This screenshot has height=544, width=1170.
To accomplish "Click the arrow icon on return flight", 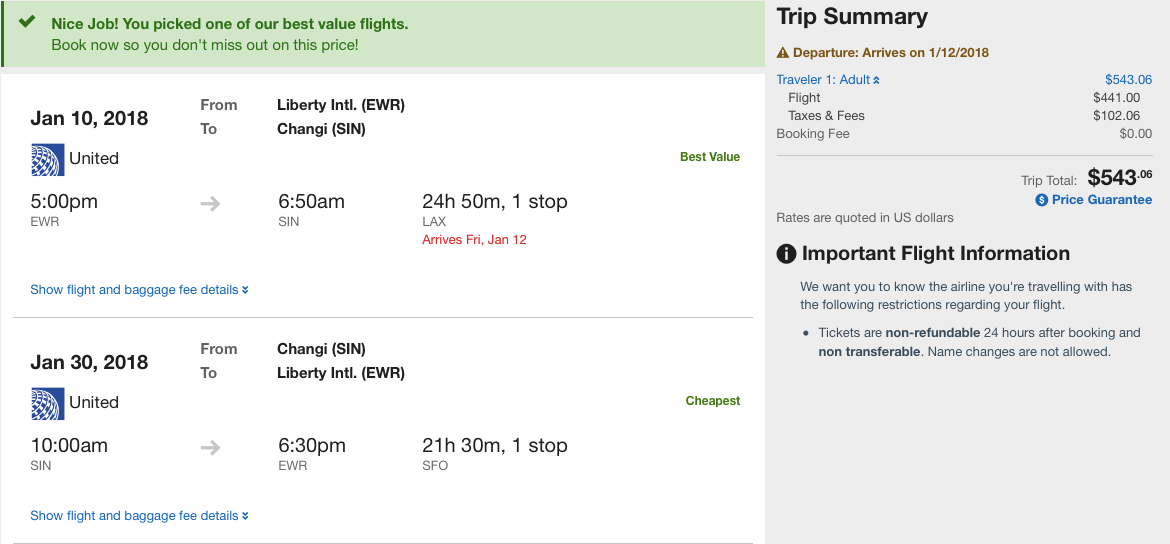I will coord(210,447).
